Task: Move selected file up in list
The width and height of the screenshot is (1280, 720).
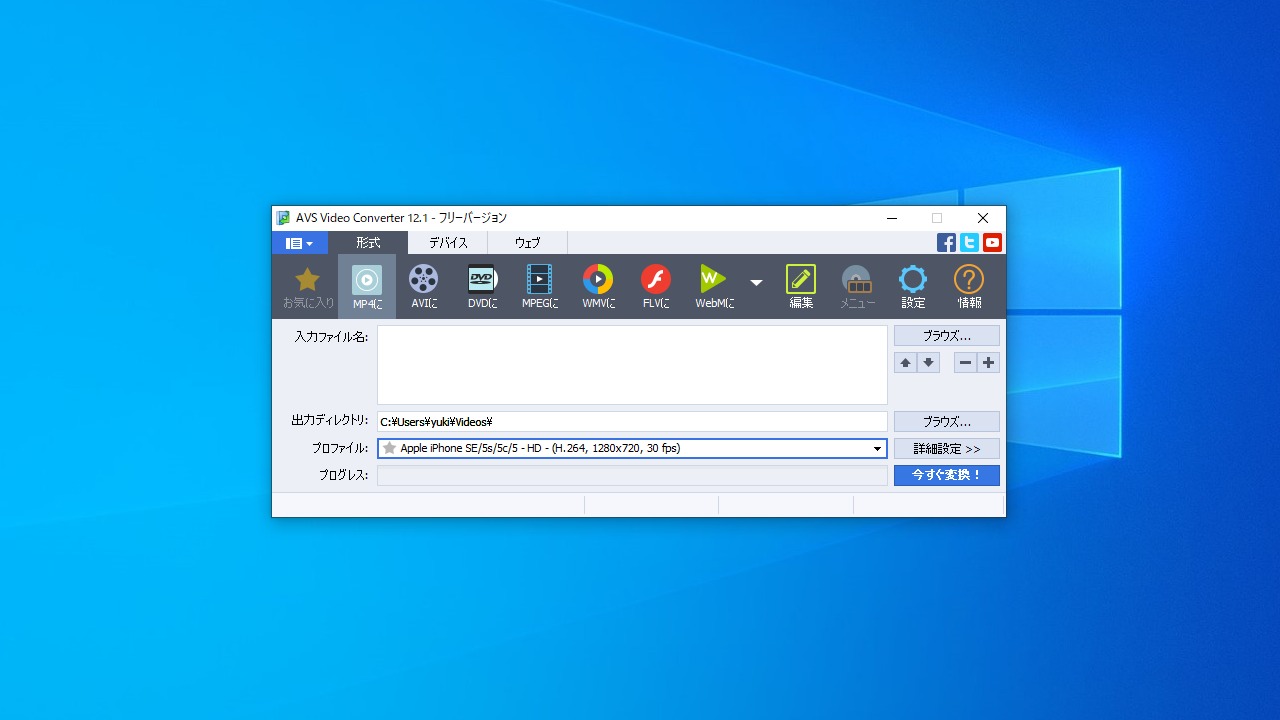Action: tap(905, 363)
